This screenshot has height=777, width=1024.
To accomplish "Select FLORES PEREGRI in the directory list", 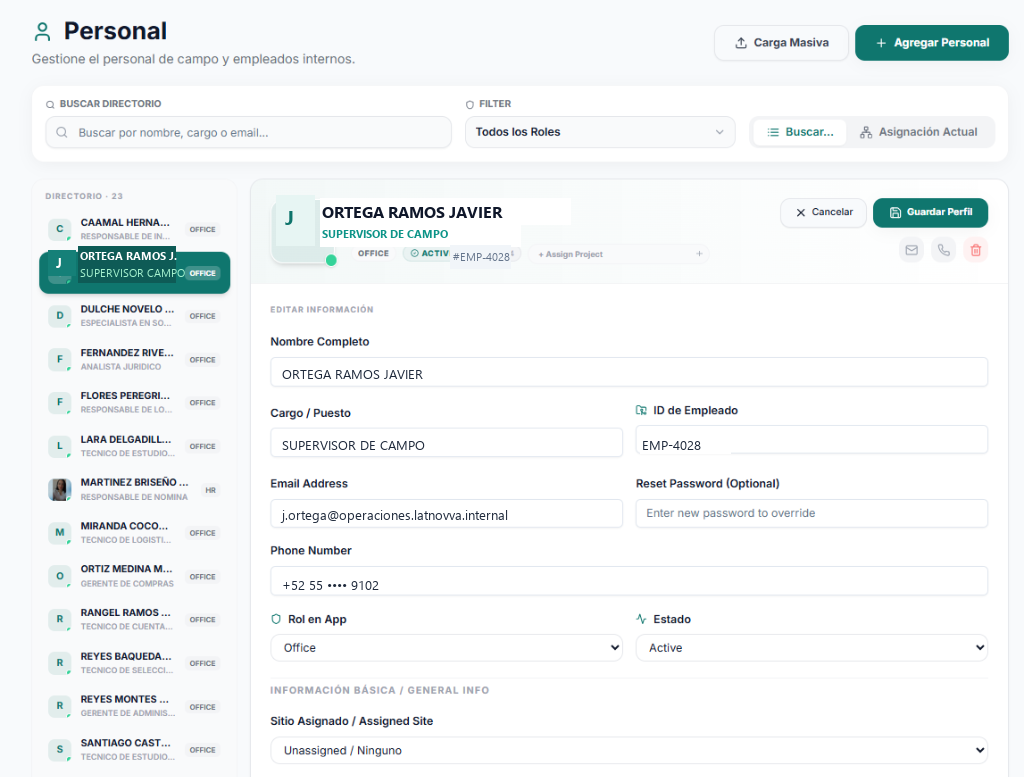I will [x=135, y=403].
